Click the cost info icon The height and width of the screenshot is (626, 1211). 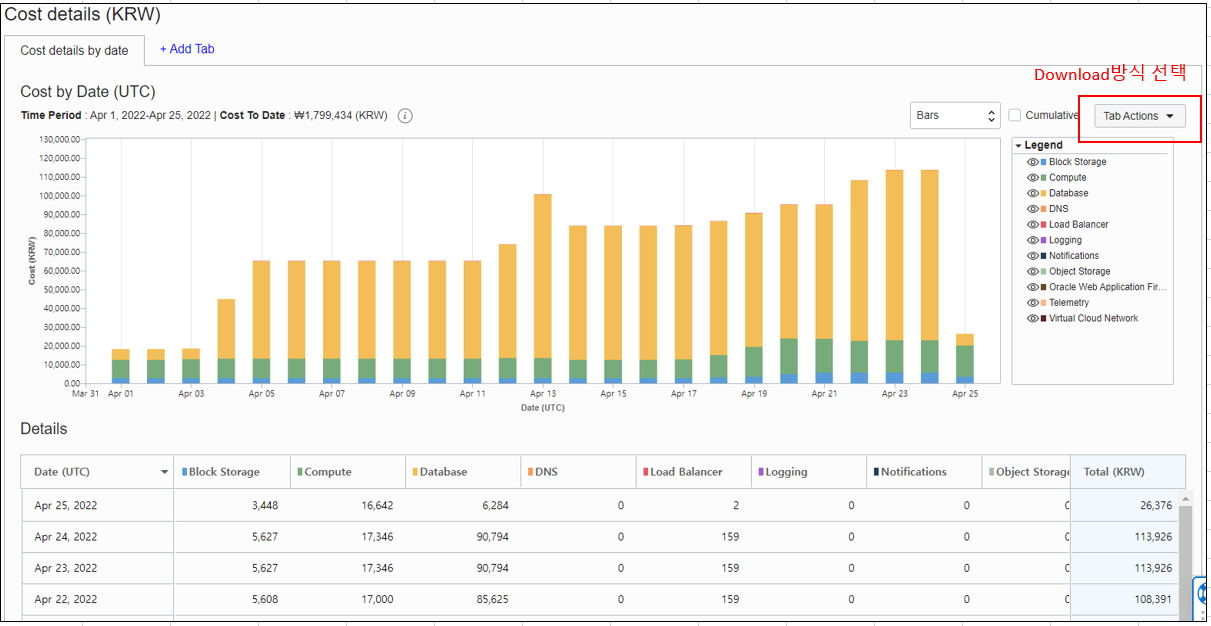point(405,116)
